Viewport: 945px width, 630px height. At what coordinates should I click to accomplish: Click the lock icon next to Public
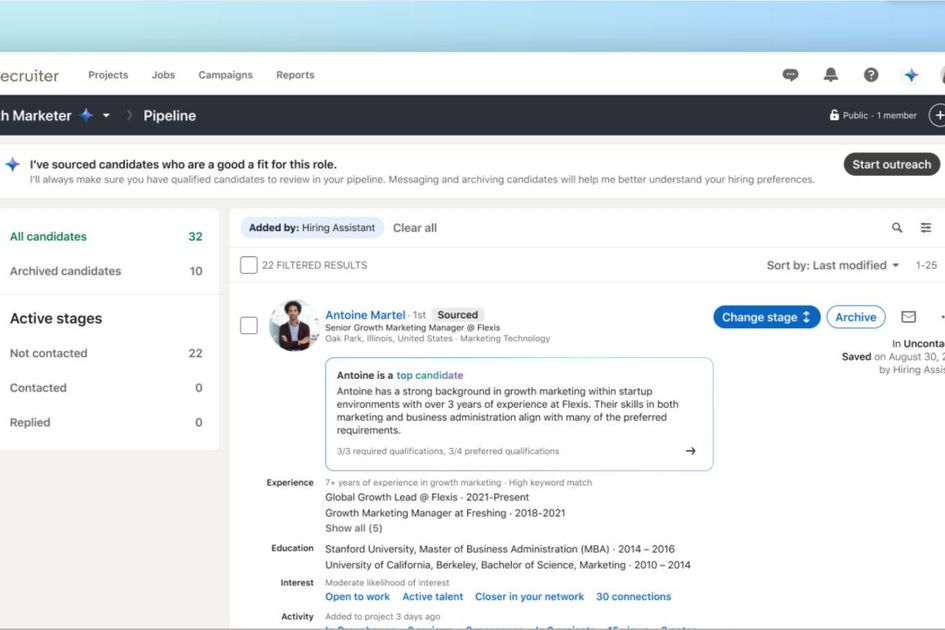tap(834, 115)
